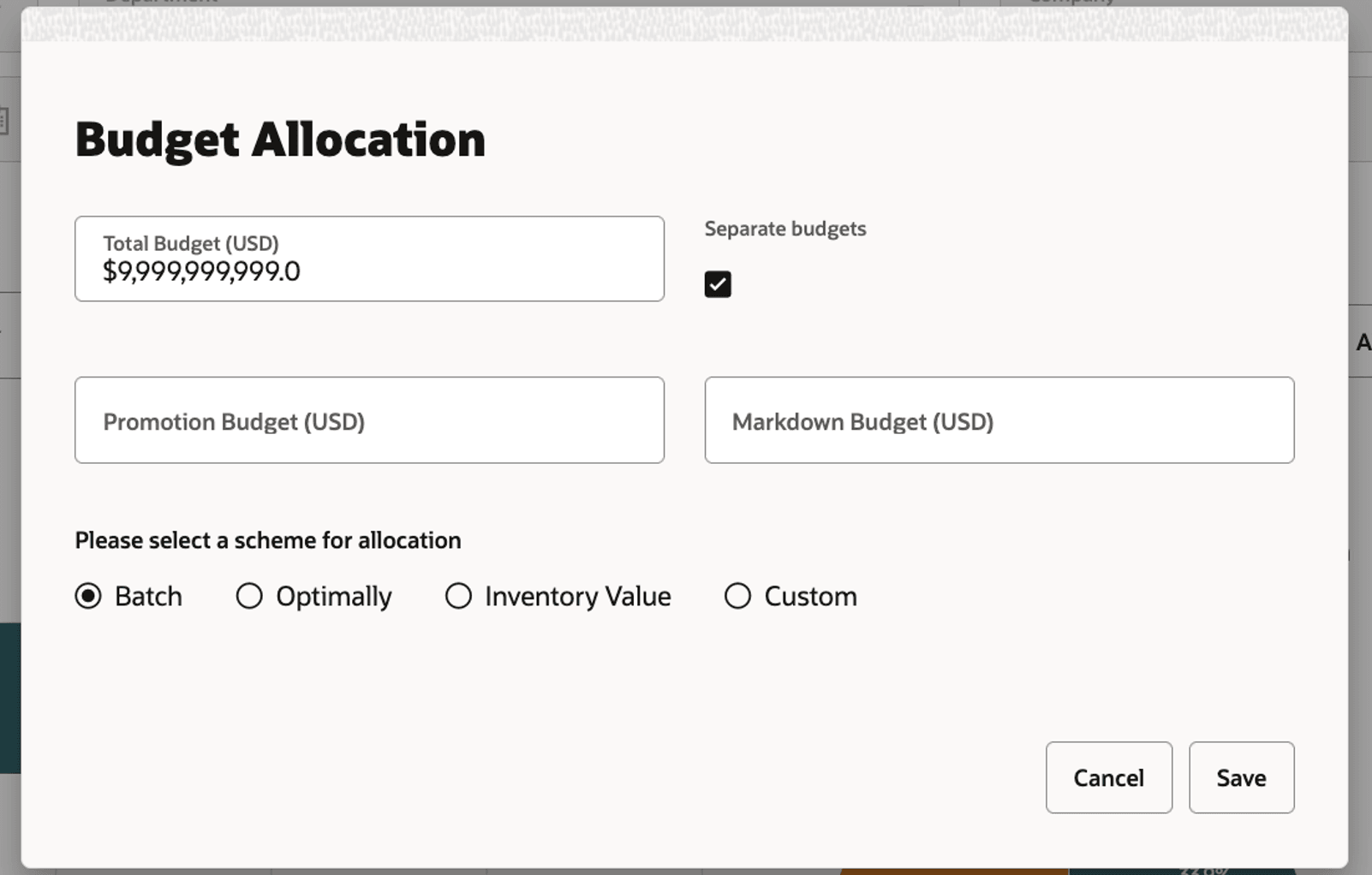Click inside the Promotion Budget field

(369, 420)
